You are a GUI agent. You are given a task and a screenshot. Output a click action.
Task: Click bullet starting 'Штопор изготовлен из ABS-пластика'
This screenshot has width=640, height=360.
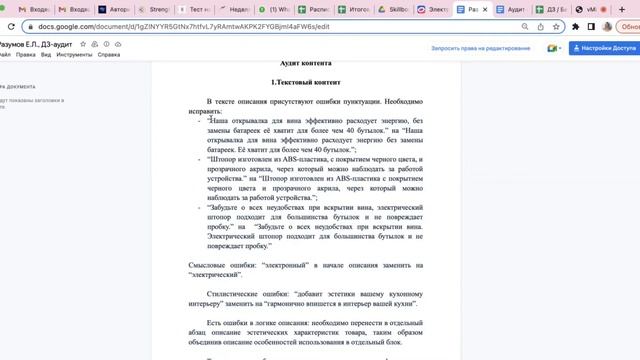pyautogui.click(x=315, y=179)
